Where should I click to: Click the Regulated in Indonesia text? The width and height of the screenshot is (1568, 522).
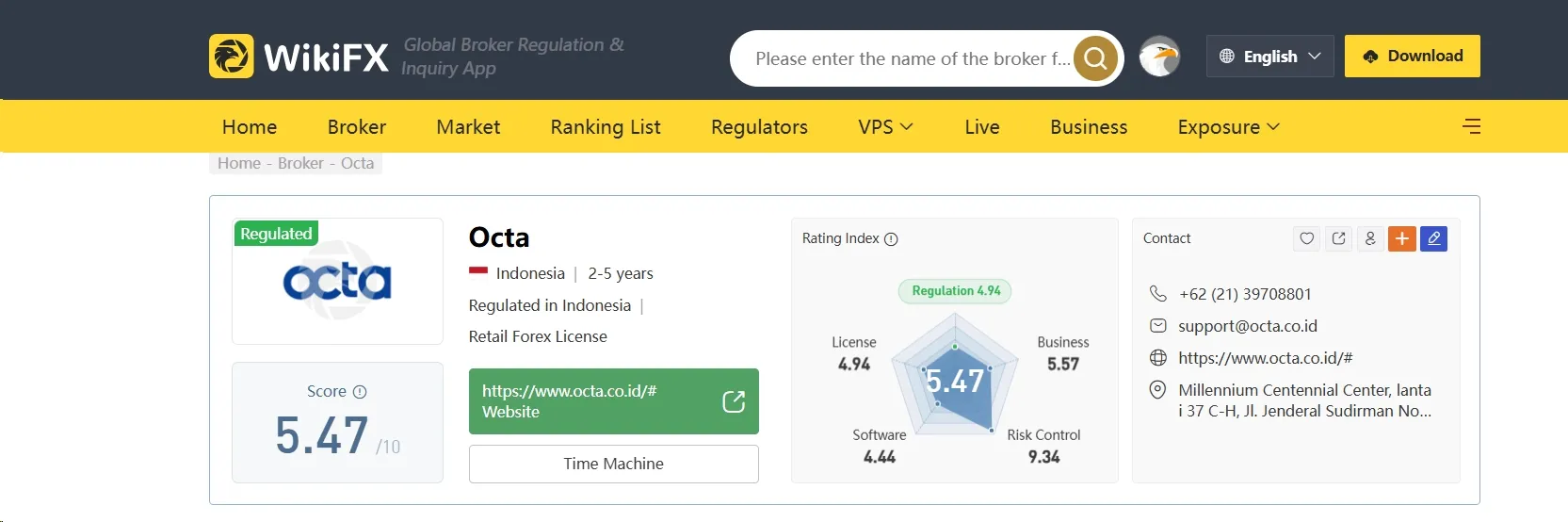tap(550, 305)
